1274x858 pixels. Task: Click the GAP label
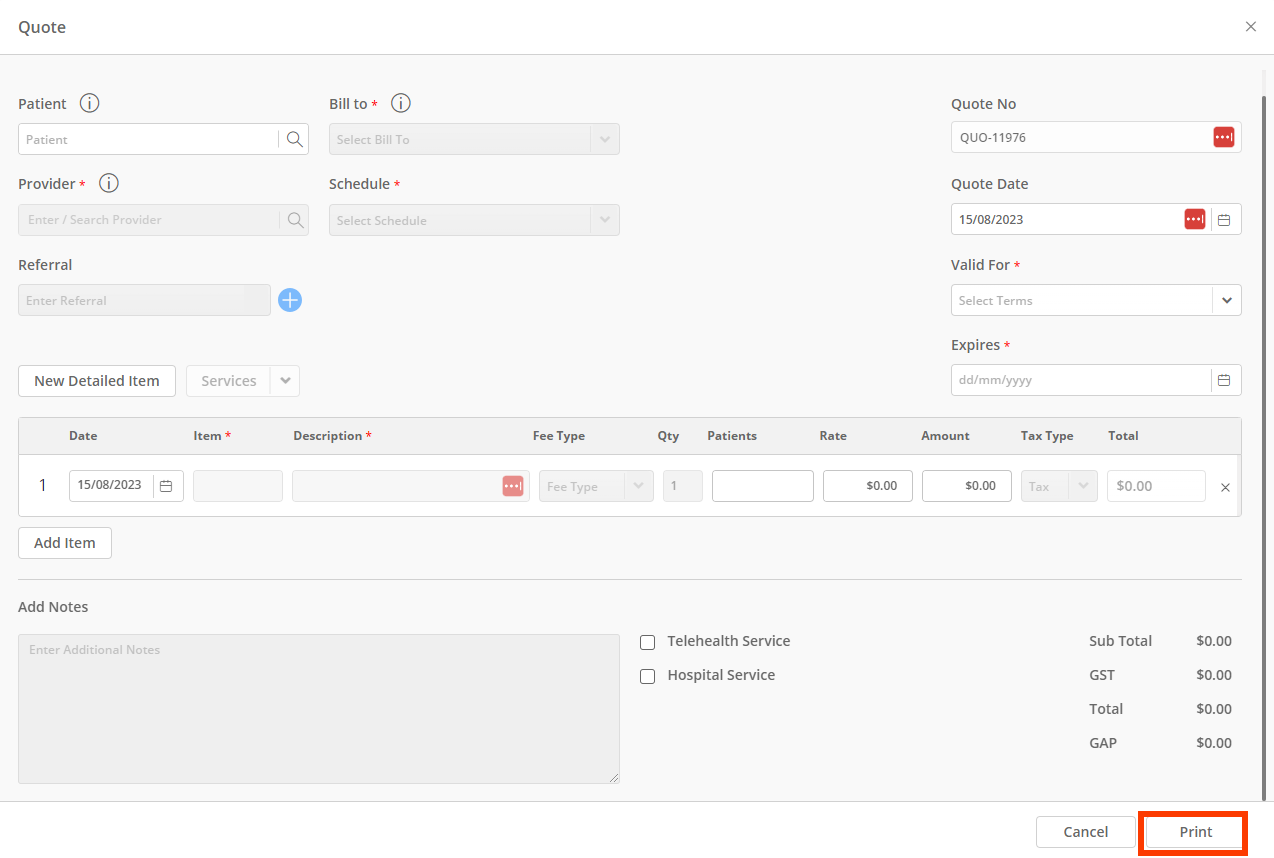click(1103, 743)
